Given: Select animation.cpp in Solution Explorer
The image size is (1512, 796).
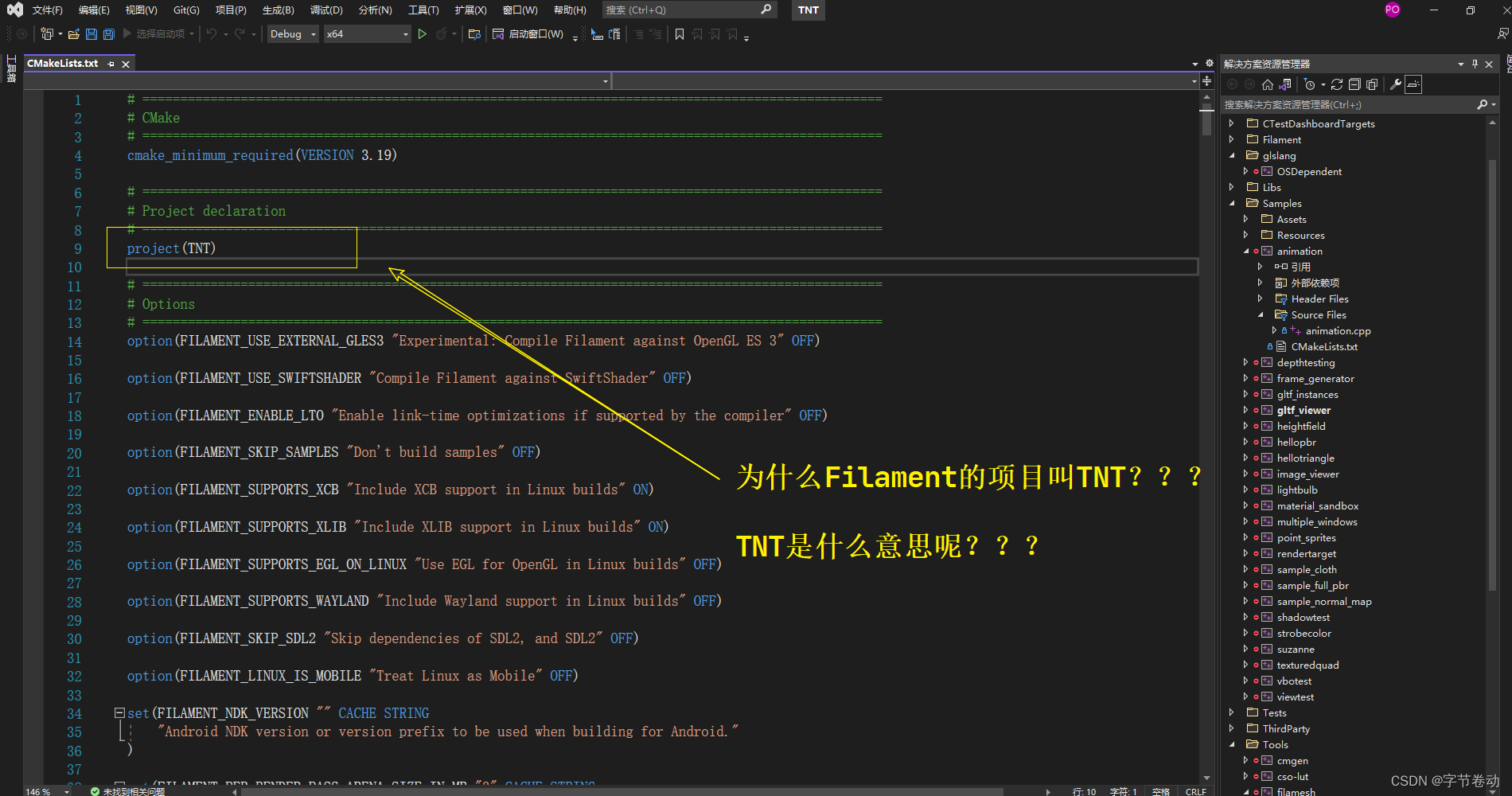Looking at the screenshot, I should 1338,330.
